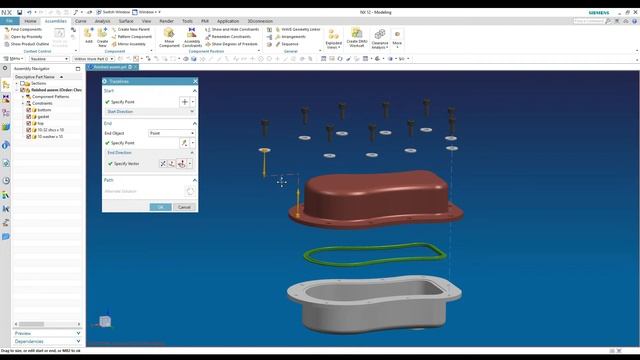Image resolution: width=640 pixels, height=360 pixels.
Task: Switch to the Application ribbon tab
Action: click(x=228, y=21)
